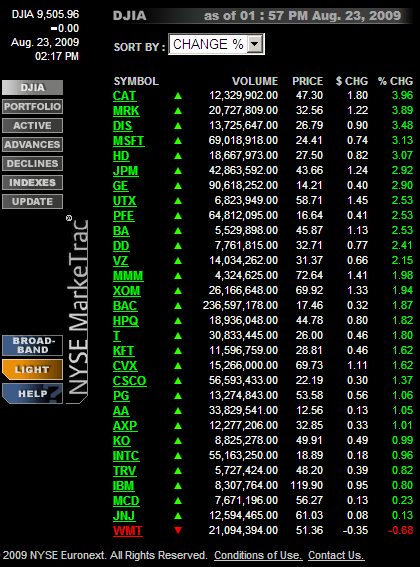The width and height of the screenshot is (420, 567).
Task: Switch to the ACTIVE tab
Action: [x=32, y=125]
